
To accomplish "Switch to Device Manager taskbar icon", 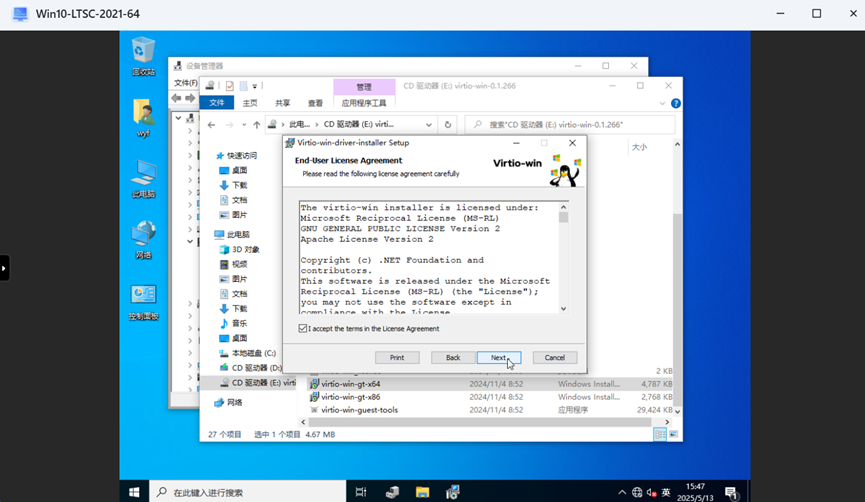I will pos(392,492).
